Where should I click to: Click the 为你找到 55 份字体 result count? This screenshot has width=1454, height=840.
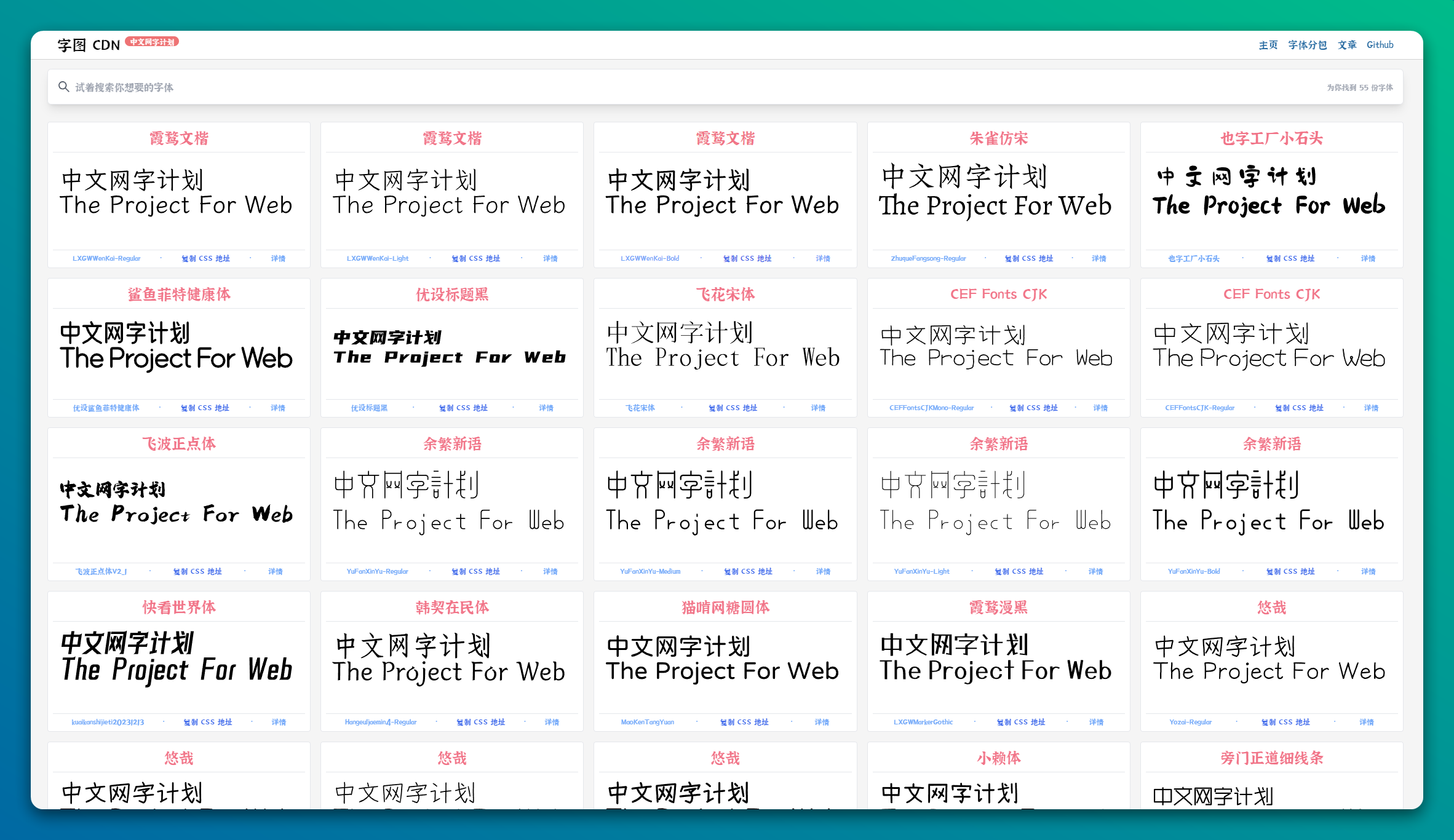tap(1359, 87)
